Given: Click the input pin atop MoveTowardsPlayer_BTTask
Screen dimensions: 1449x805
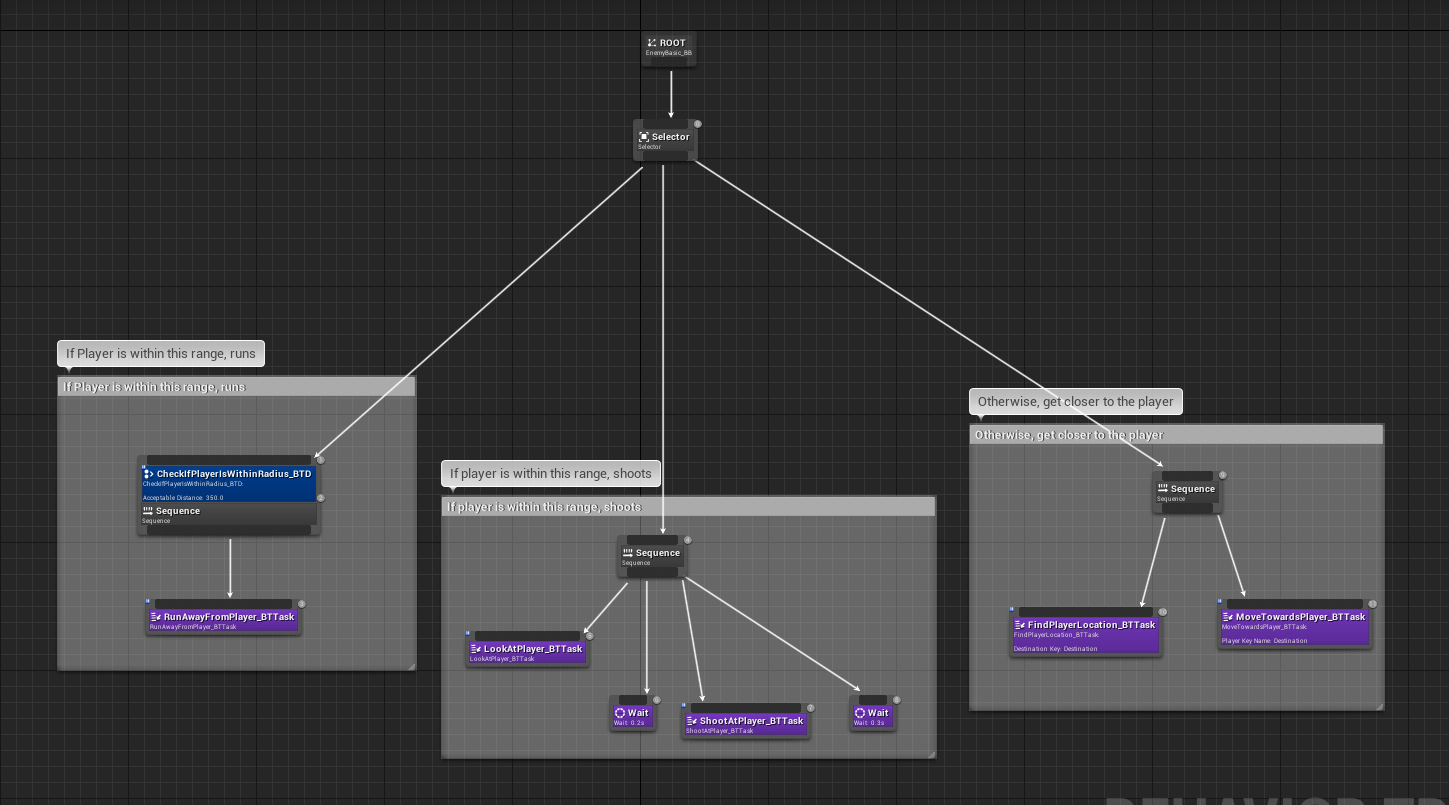Looking at the screenshot, I should point(1295,605).
